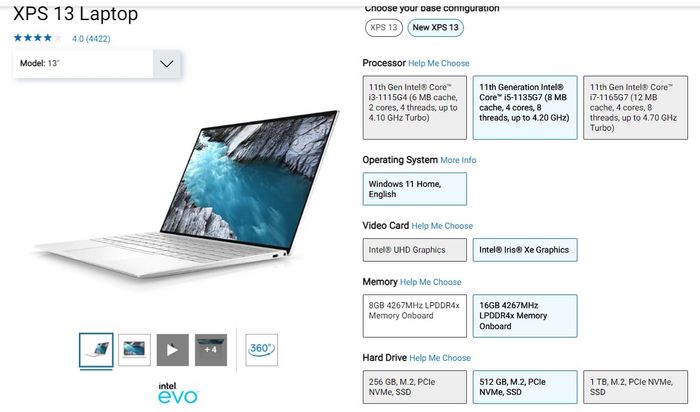
Task: Click the Intel Evo logo
Action: (178, 393)
